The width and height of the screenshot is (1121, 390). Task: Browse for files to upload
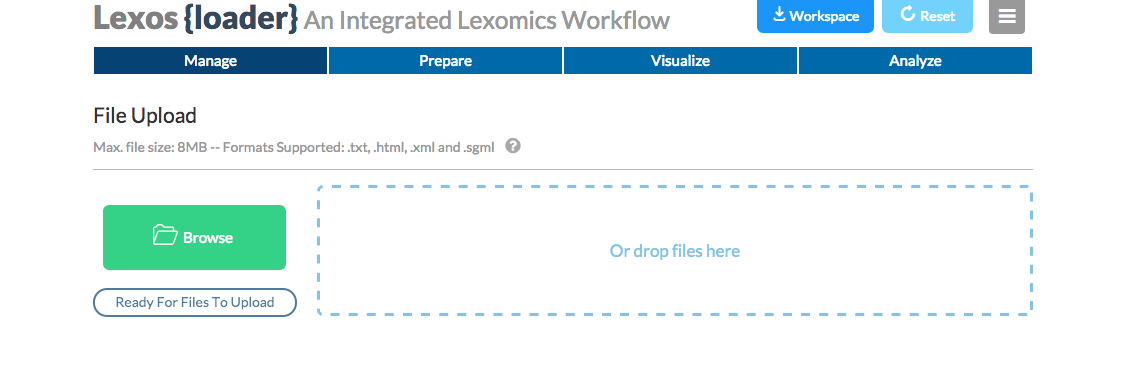(x=194, y=237)
